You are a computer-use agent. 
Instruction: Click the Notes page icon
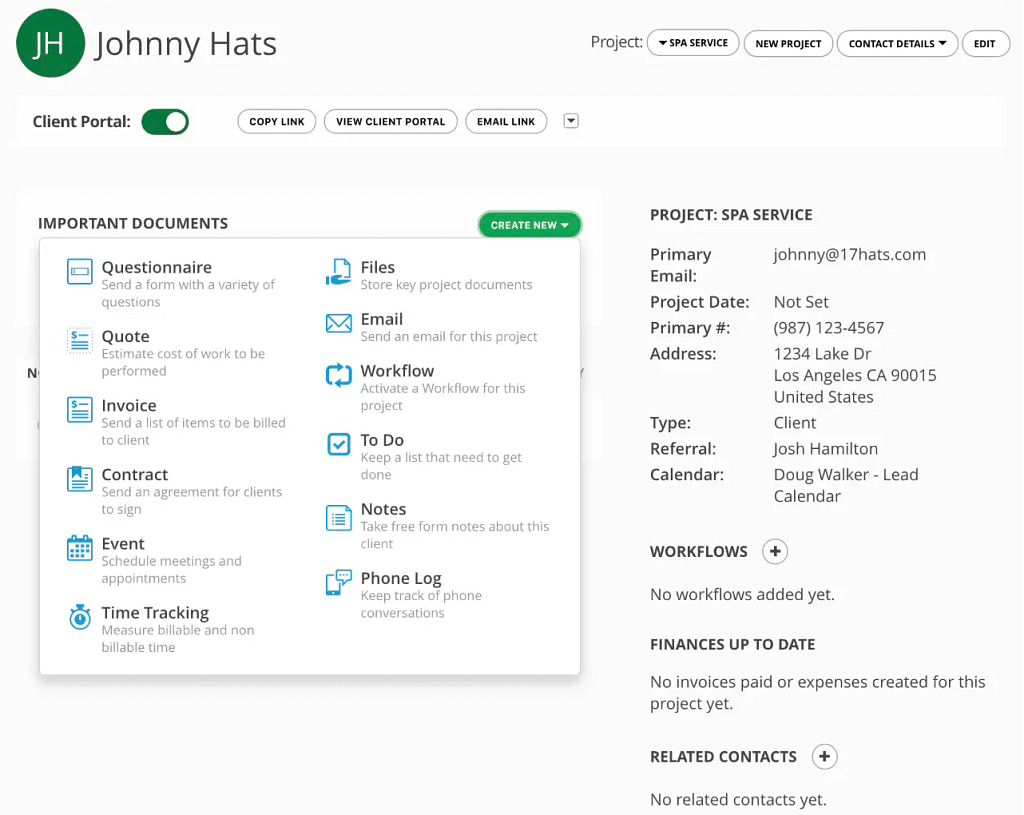point(338,518)
